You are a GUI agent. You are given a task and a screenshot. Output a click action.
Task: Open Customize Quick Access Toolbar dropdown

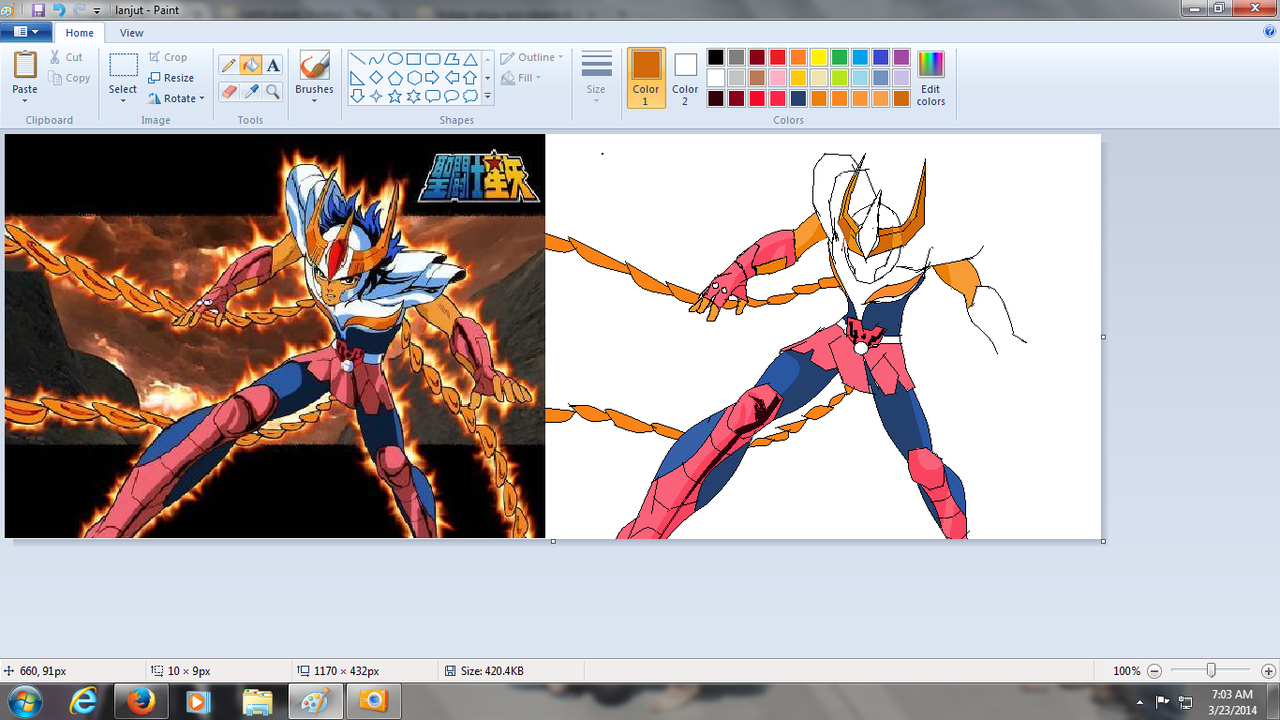pyautogui.click(x=97, y=10)
